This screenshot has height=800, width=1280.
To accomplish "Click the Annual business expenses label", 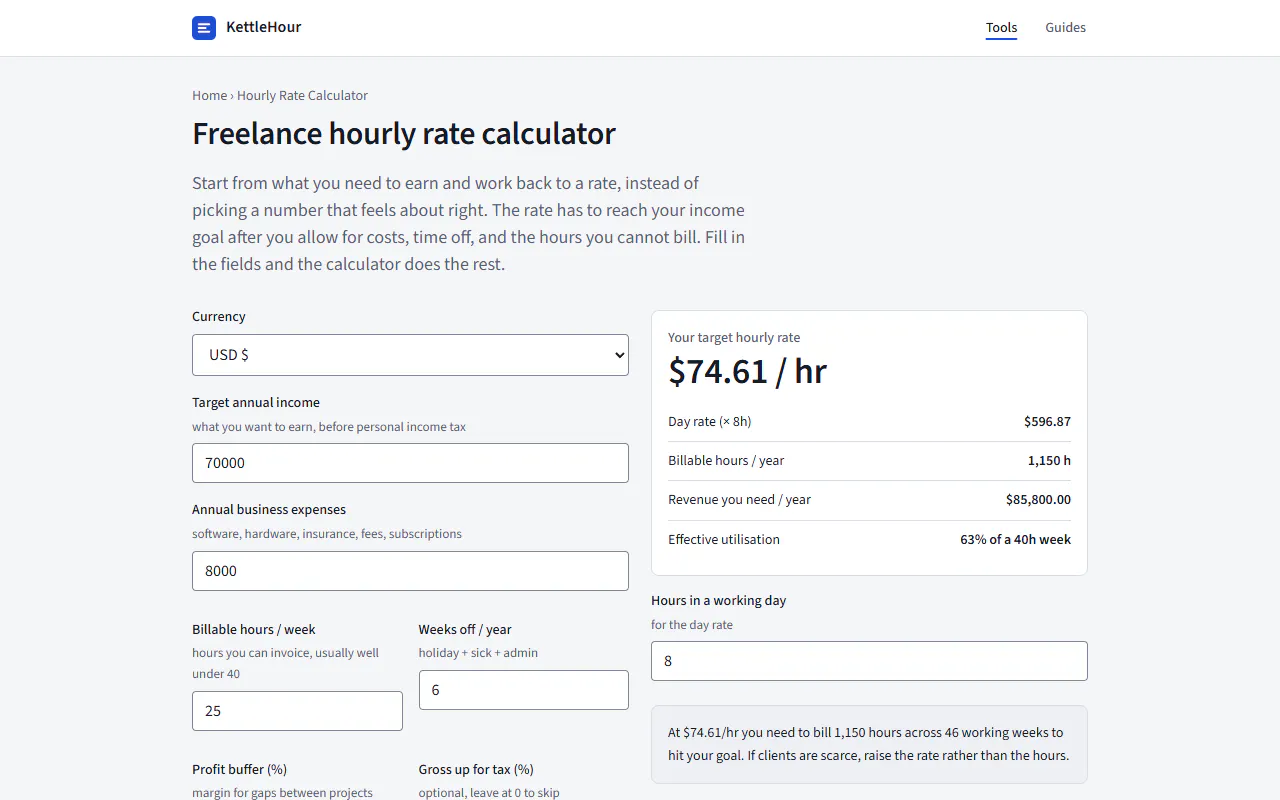I will tap(269, 510).
